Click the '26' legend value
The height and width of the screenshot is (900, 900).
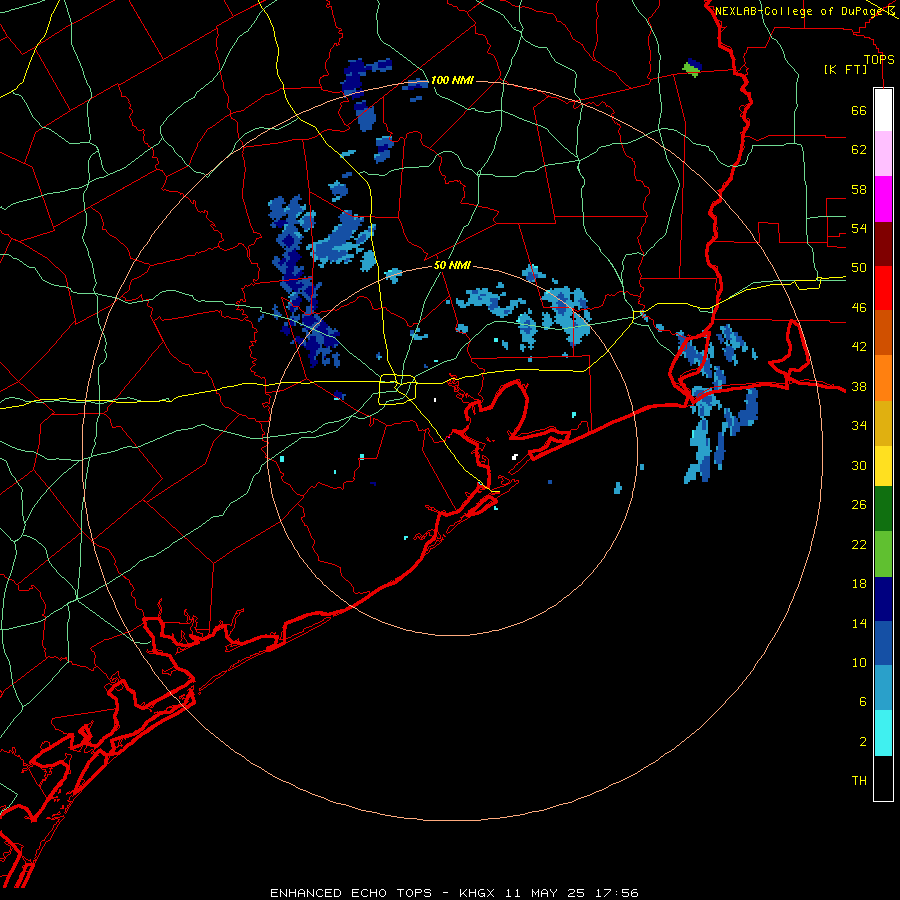[x=859, y=505]
